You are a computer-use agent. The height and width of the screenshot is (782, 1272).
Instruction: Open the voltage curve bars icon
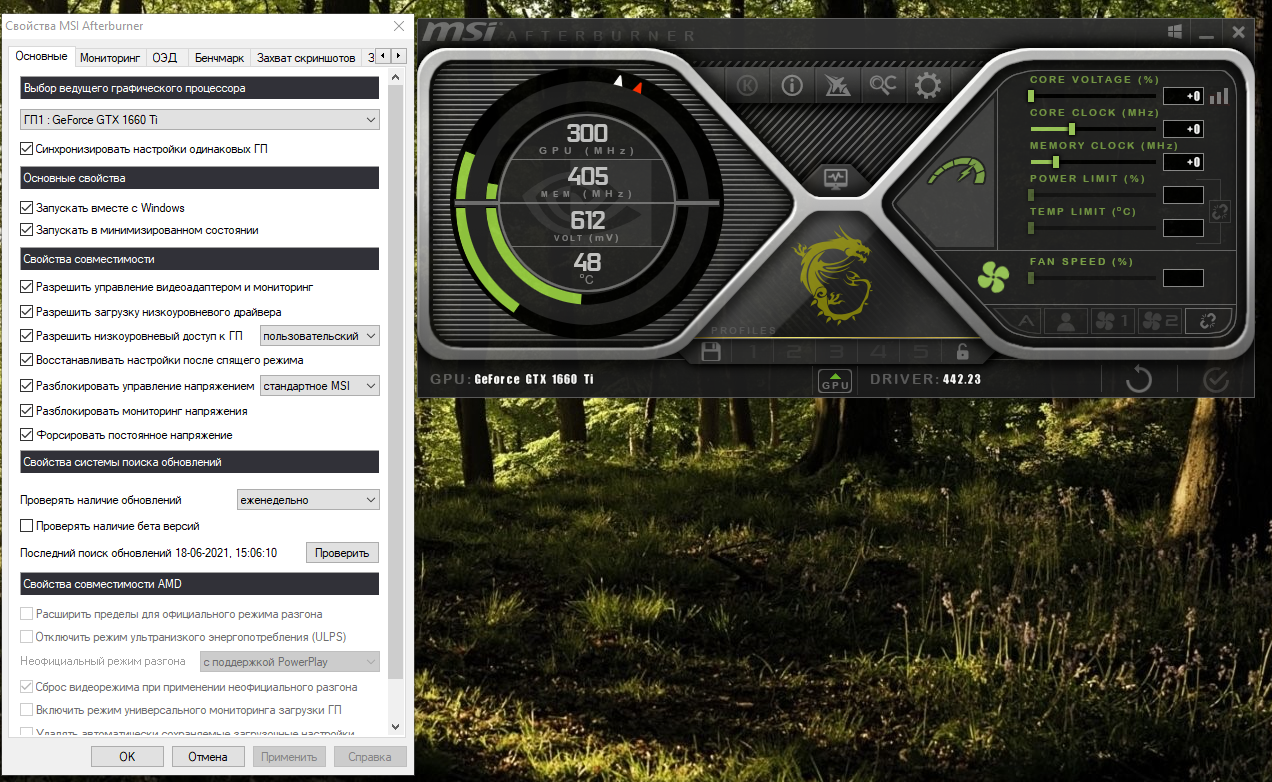coord(1219,96)
